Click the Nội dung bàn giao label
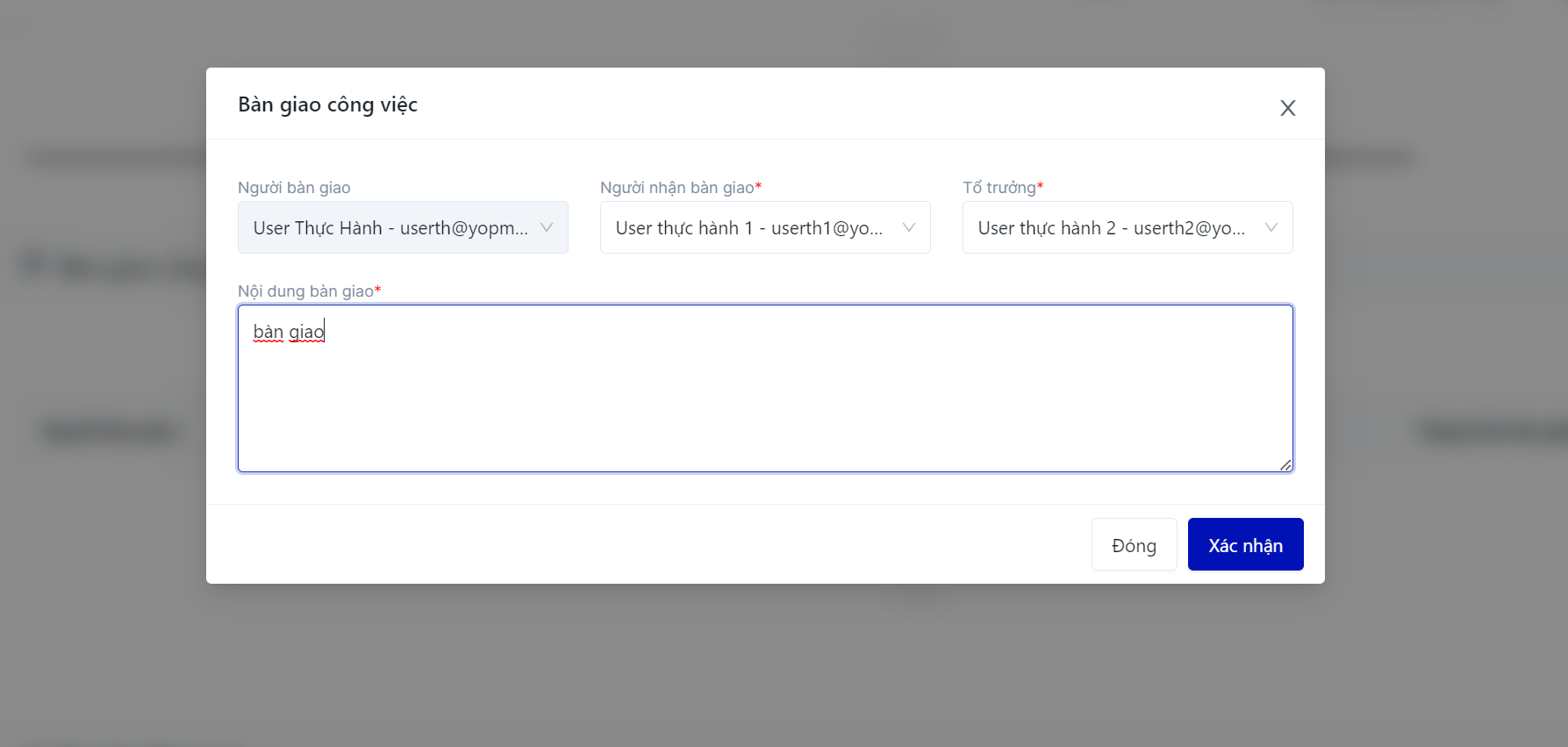This screenshot has height=747, width=1568. pos(305,291)
